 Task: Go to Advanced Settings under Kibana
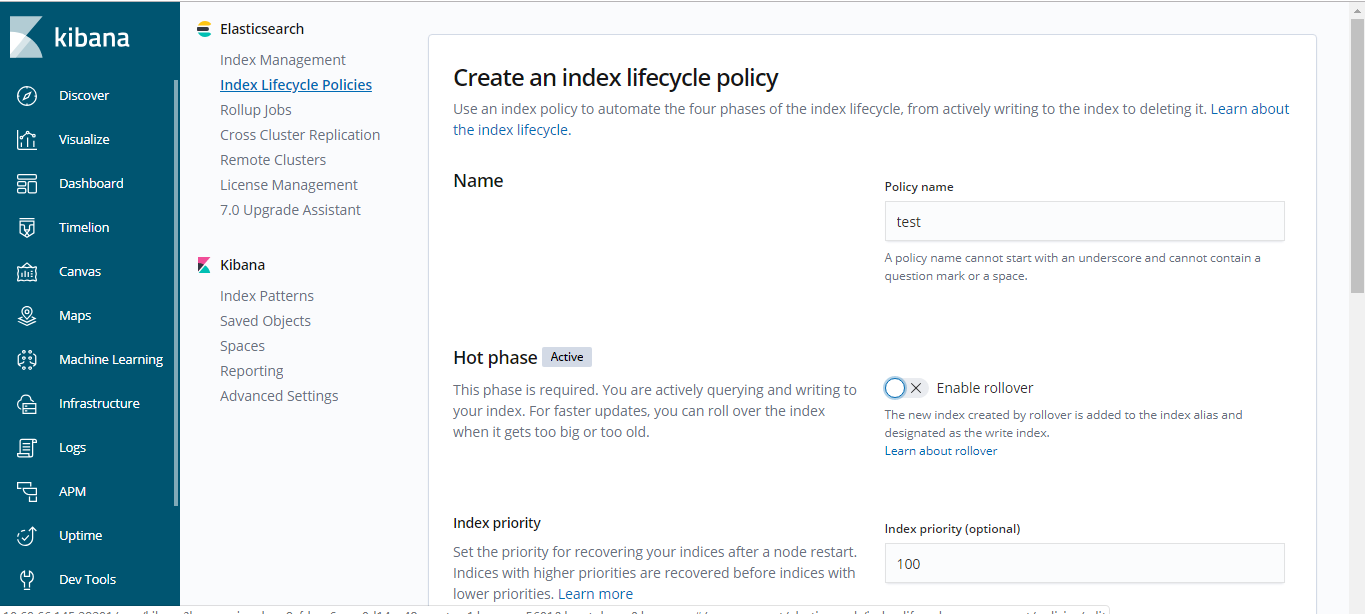pyautogui.click(x=279, y=396)
